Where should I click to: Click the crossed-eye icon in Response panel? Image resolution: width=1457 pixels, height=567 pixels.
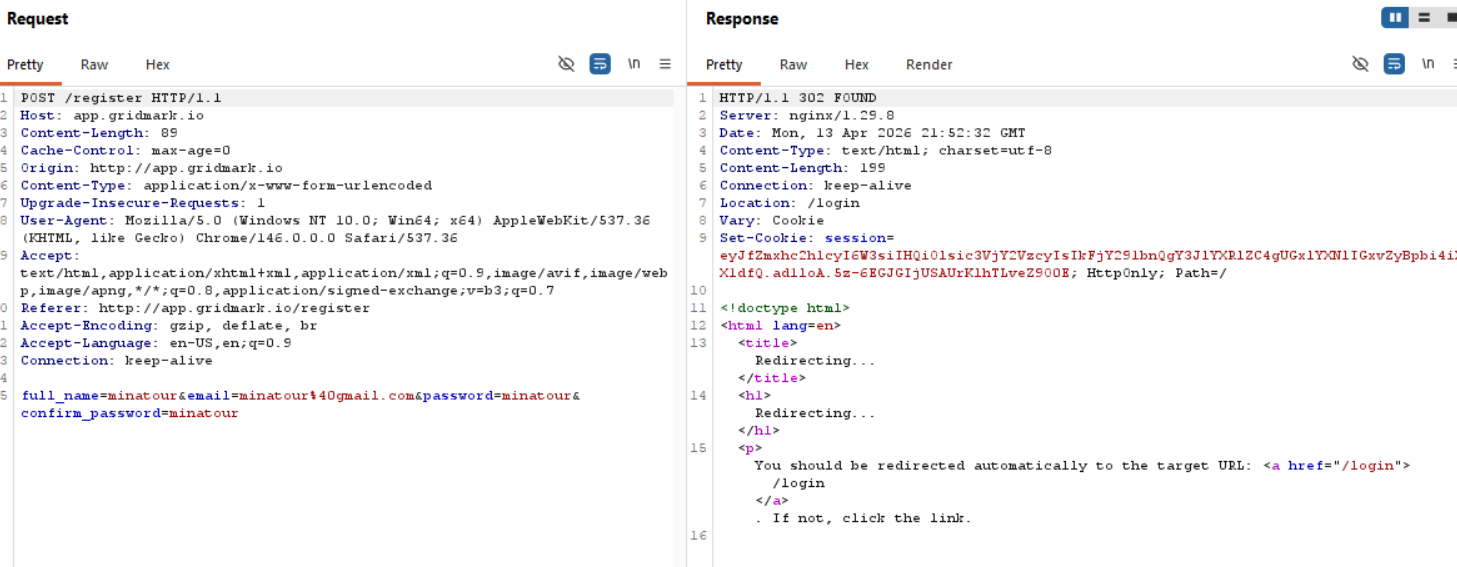click(1360, 64)
